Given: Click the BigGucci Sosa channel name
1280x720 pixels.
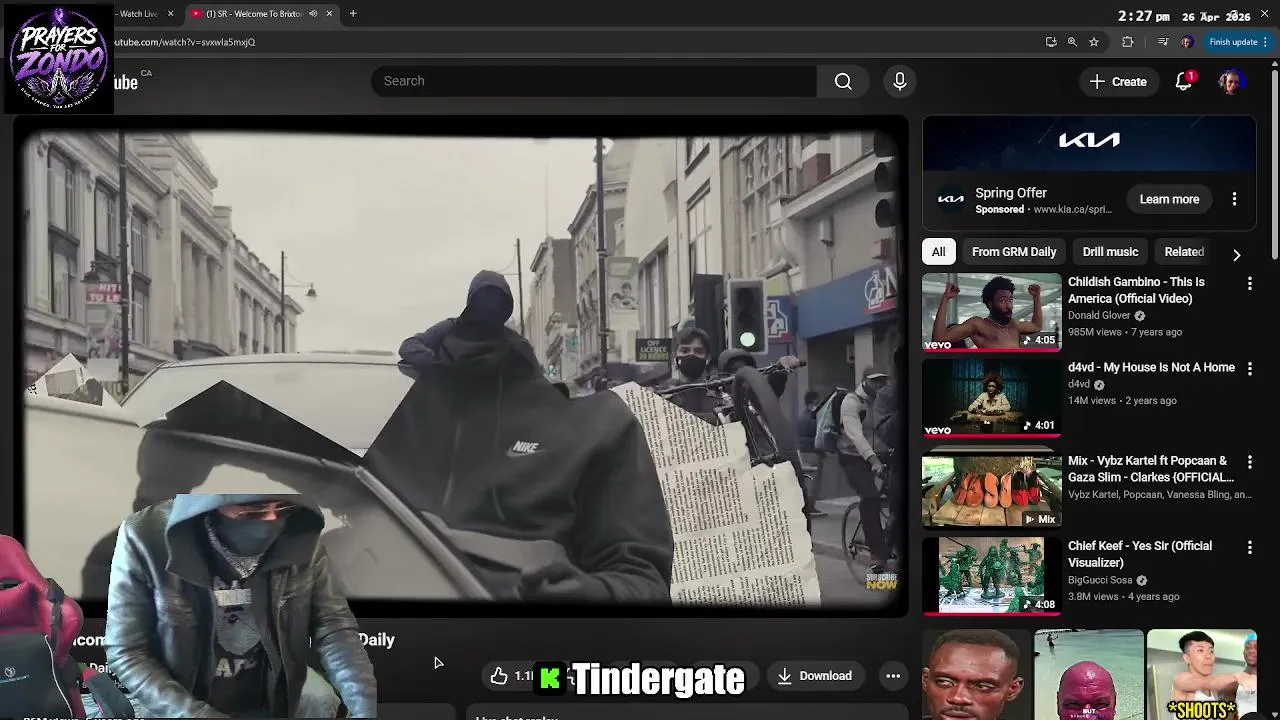Looking at the screenshot, I should point(1100,580).
